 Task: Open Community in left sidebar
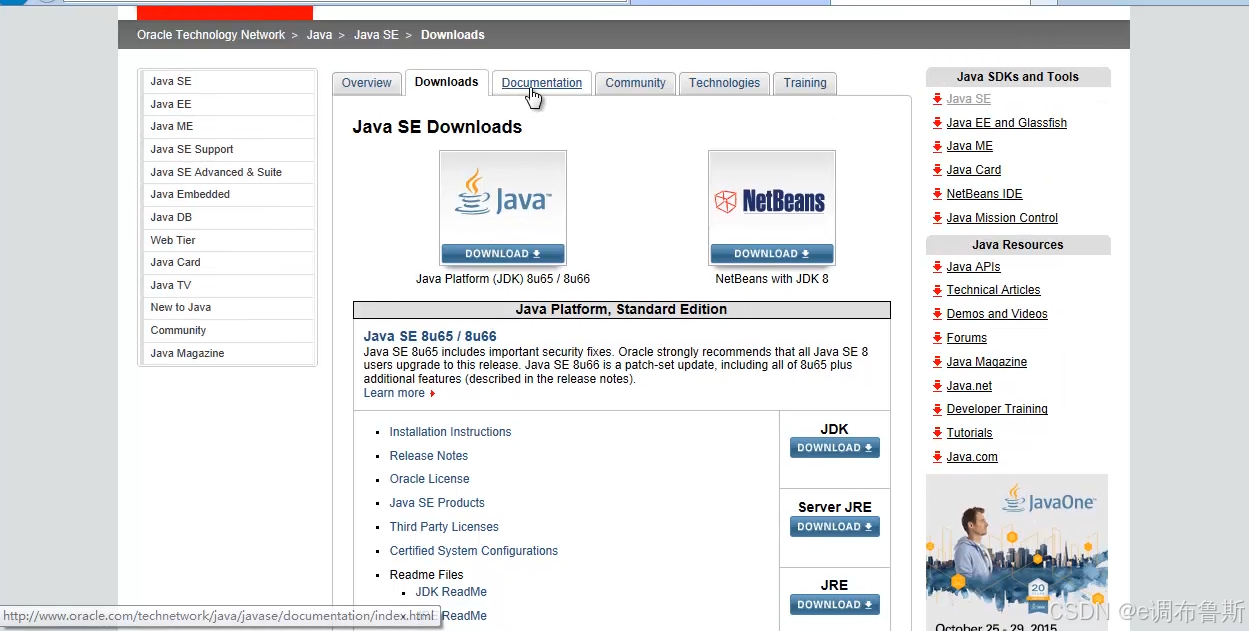(229, 330)
